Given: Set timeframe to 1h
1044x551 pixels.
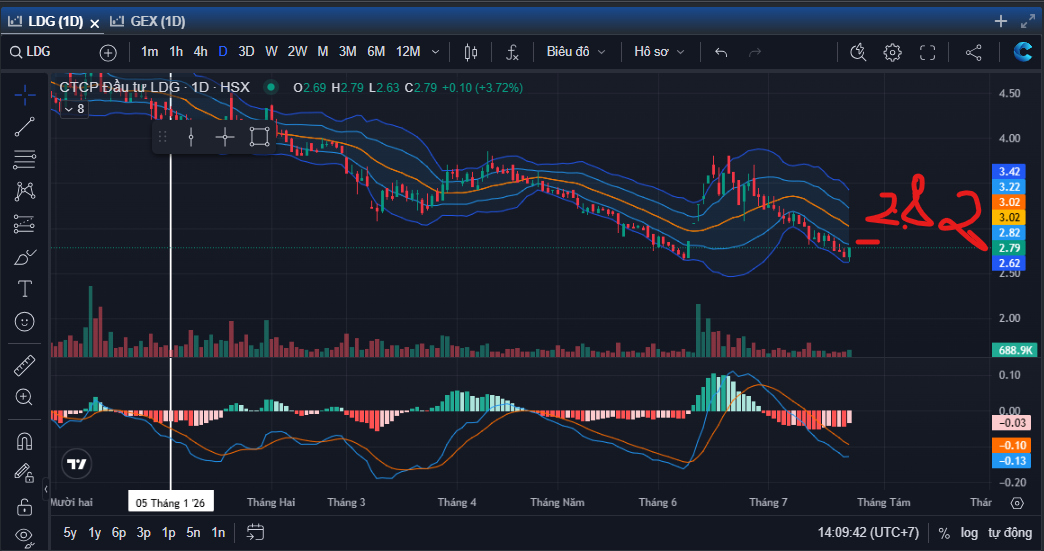Looking at the screenshot, I should coord(176,51).
